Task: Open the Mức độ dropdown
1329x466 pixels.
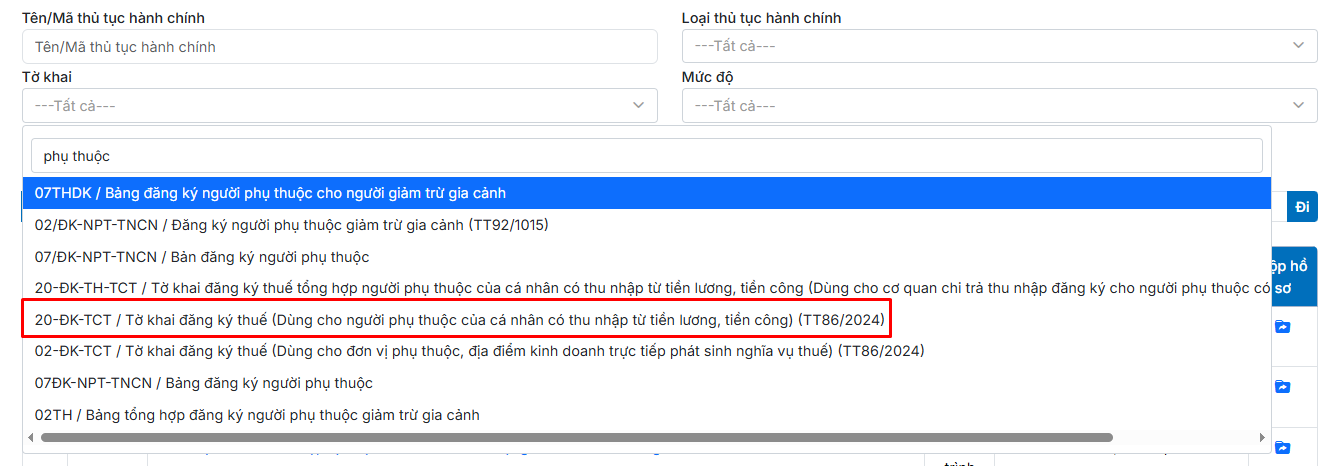Action: [1000, 105]
